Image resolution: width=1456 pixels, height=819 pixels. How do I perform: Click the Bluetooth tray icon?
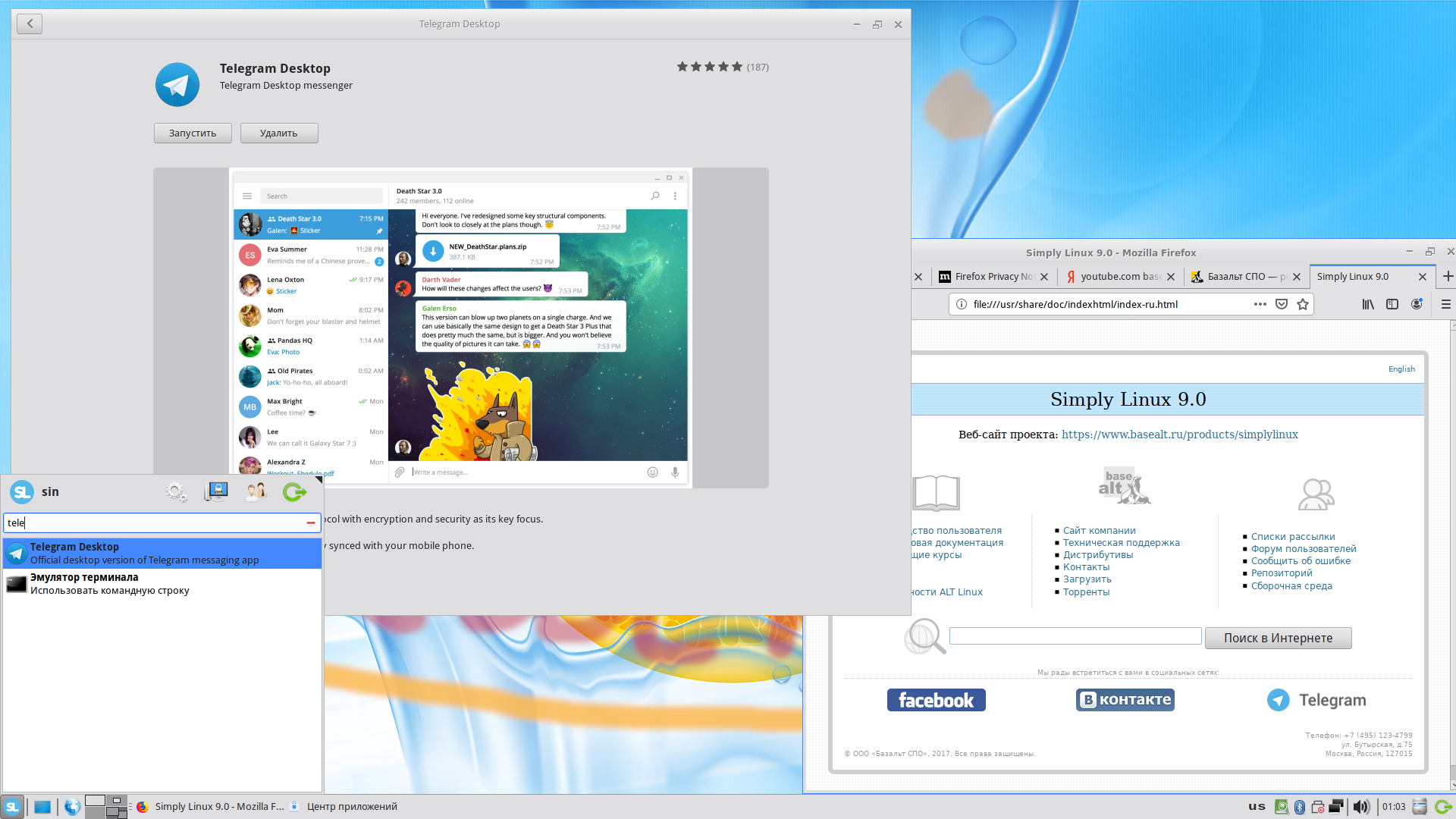point(1299,807)
